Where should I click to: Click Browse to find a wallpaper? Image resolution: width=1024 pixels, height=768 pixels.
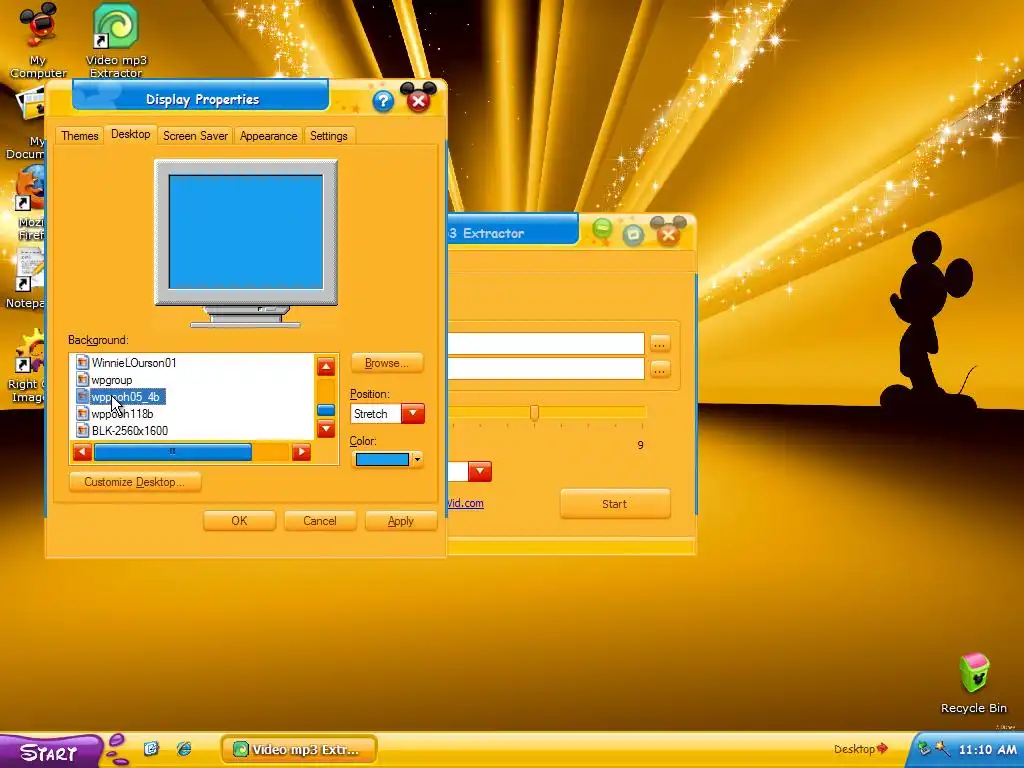click(387, 363)
